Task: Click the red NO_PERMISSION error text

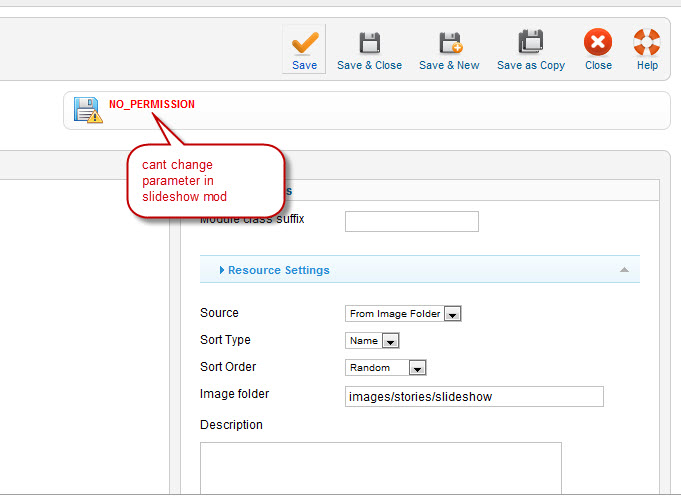Action: click(x=152, y=104)
